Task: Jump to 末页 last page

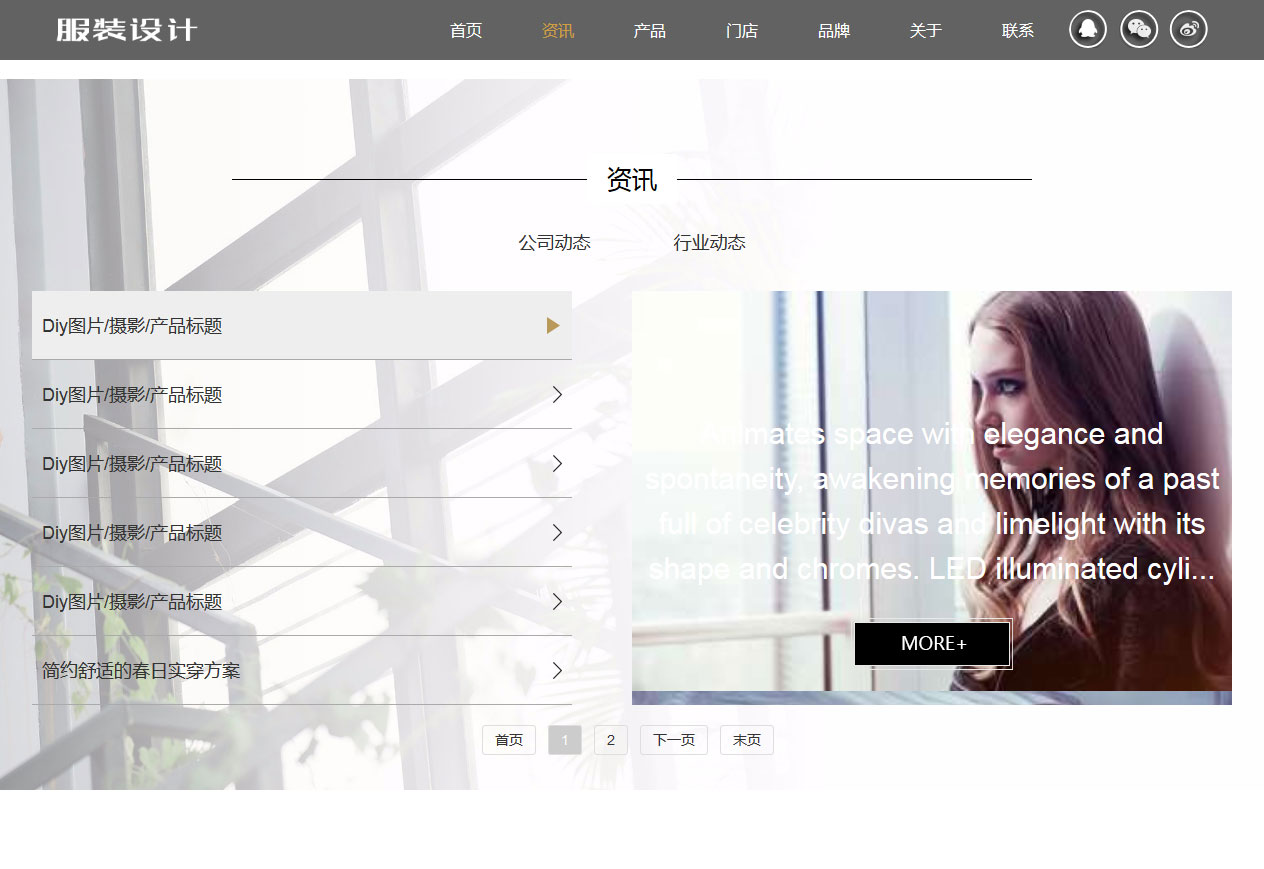Action: (746, 740)
